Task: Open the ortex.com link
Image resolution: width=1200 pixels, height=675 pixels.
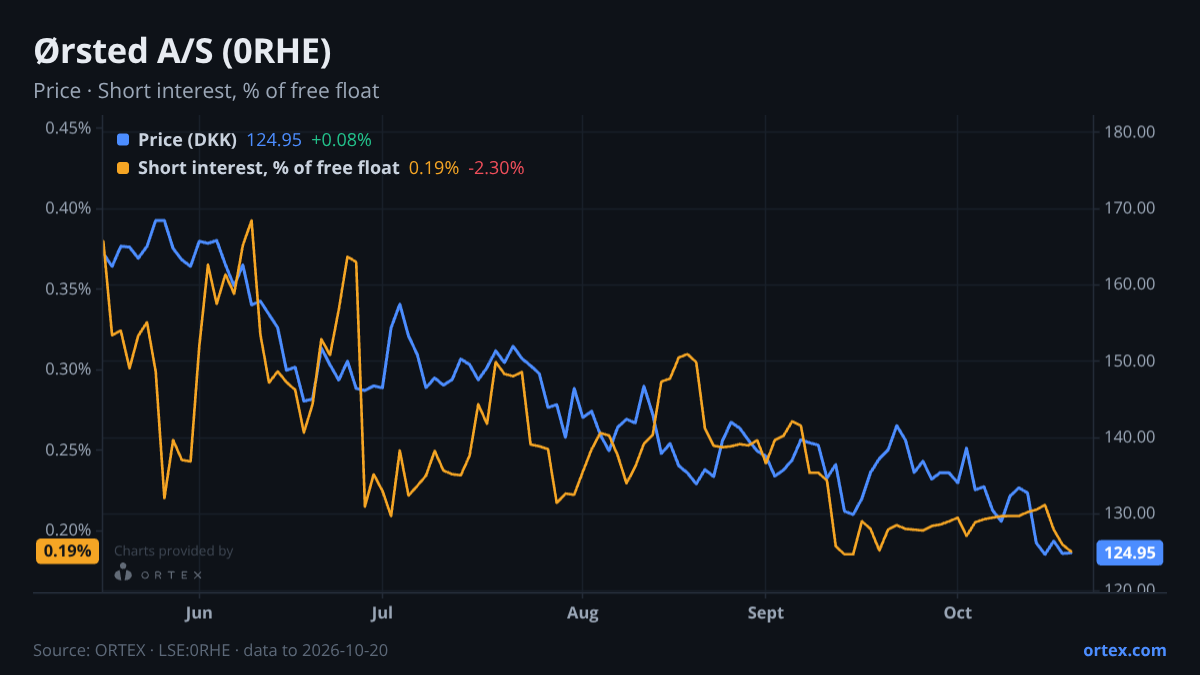Action: (1125, 650)
